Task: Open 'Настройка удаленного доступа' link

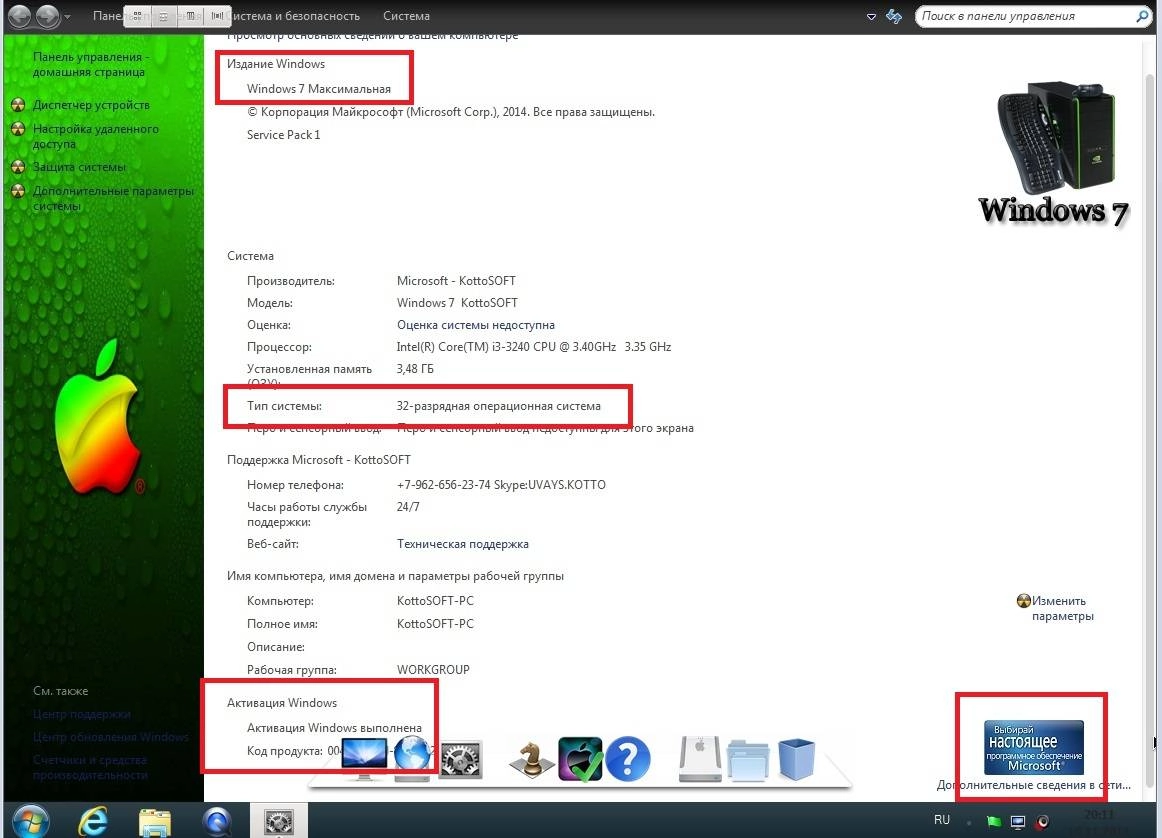Action: pos(96,136)
